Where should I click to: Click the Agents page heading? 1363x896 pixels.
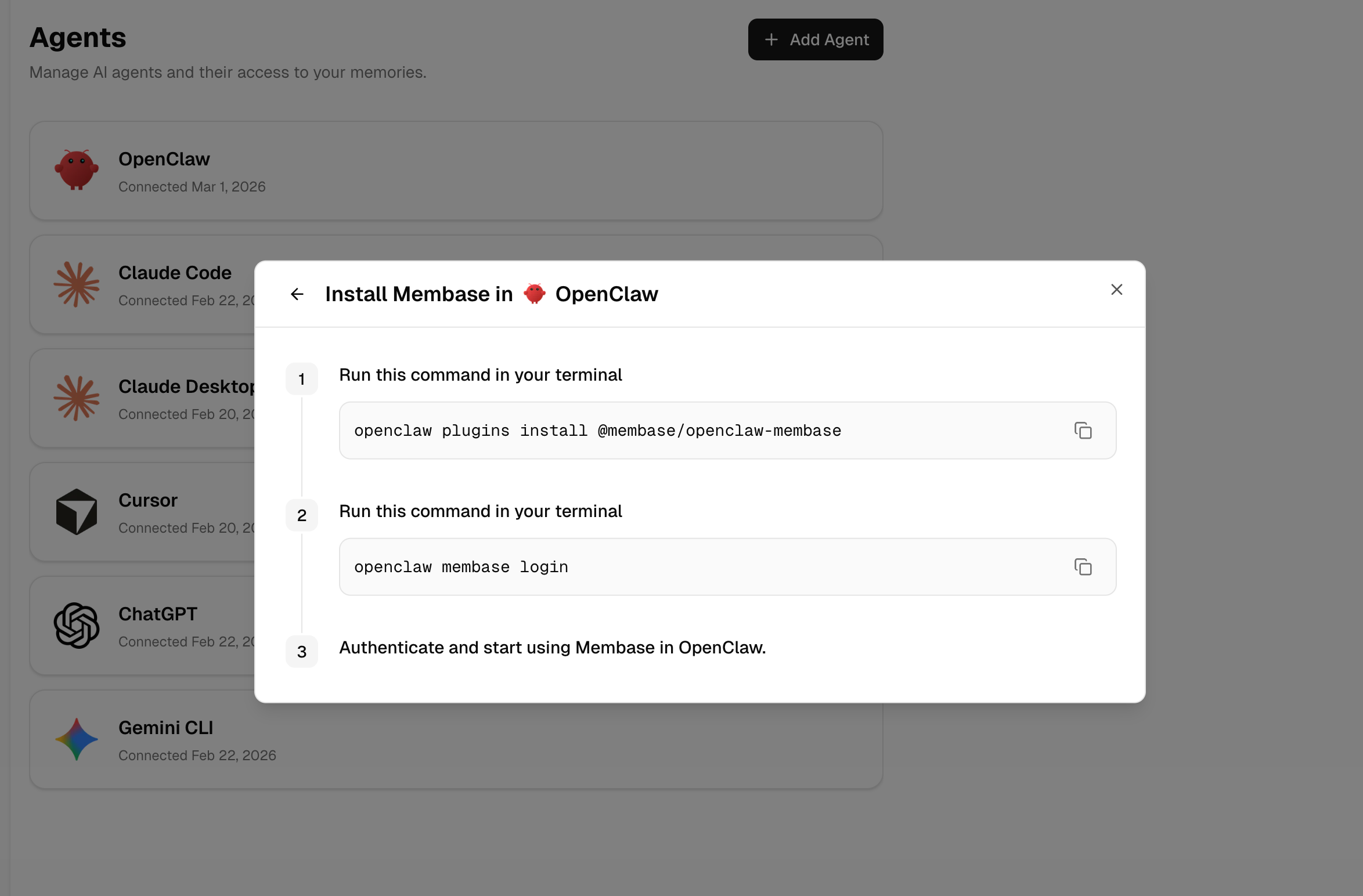(78, 37)
